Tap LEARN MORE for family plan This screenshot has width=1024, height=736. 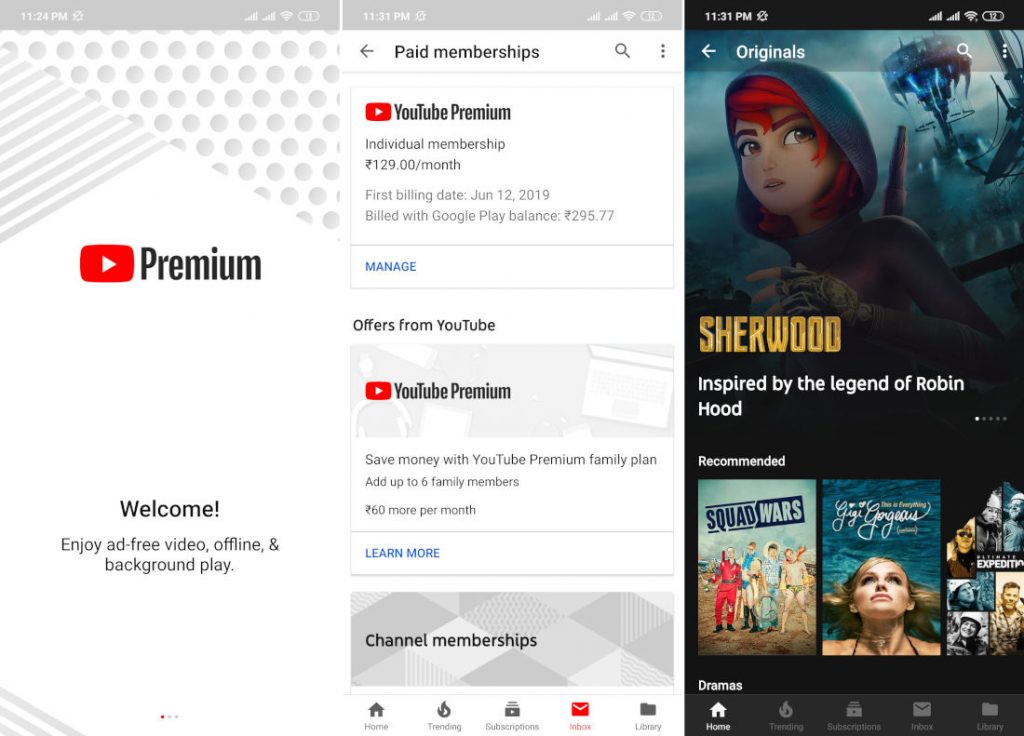[x=402, y=553]
